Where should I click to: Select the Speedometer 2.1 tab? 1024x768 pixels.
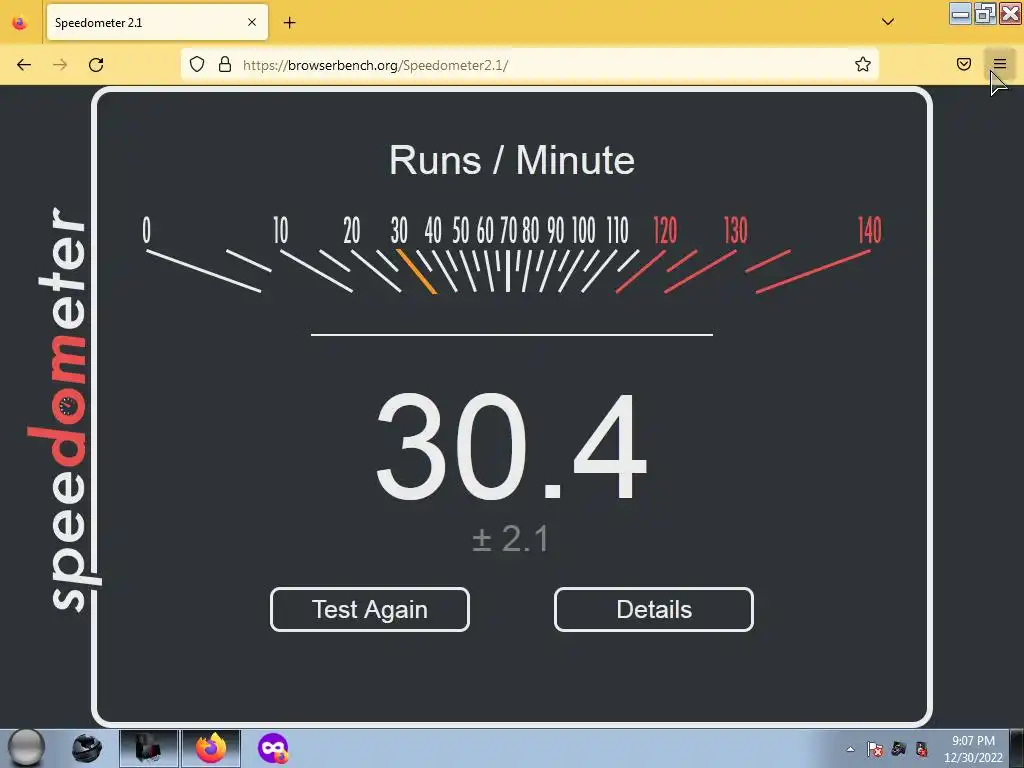(x=157, y=23)
